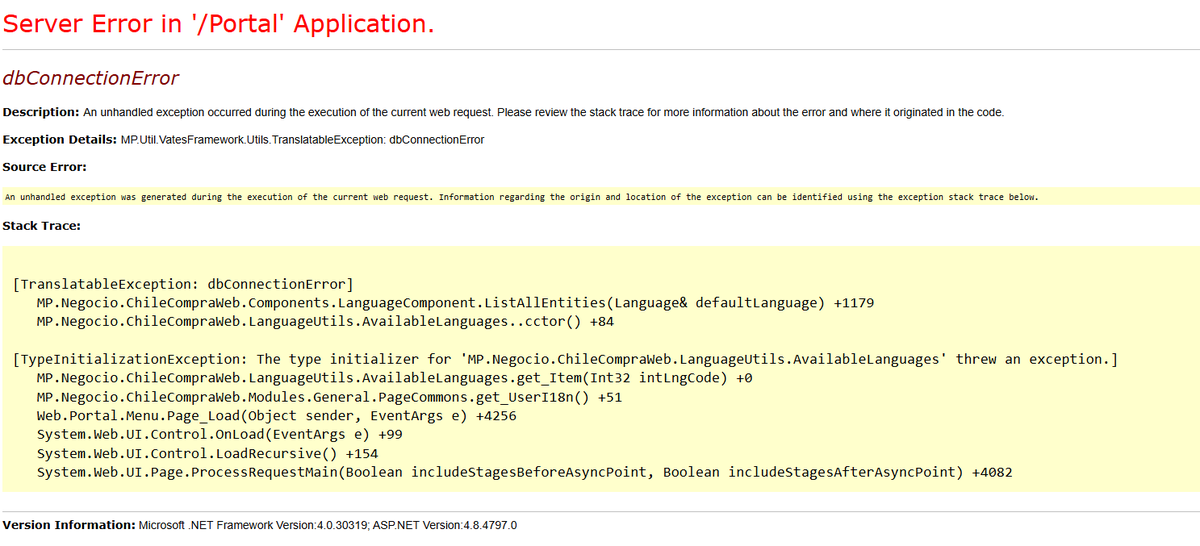Viewport: 1200px width, 546px height.
Task: Click the "Source Error:" label
Action: click(45, 166)
